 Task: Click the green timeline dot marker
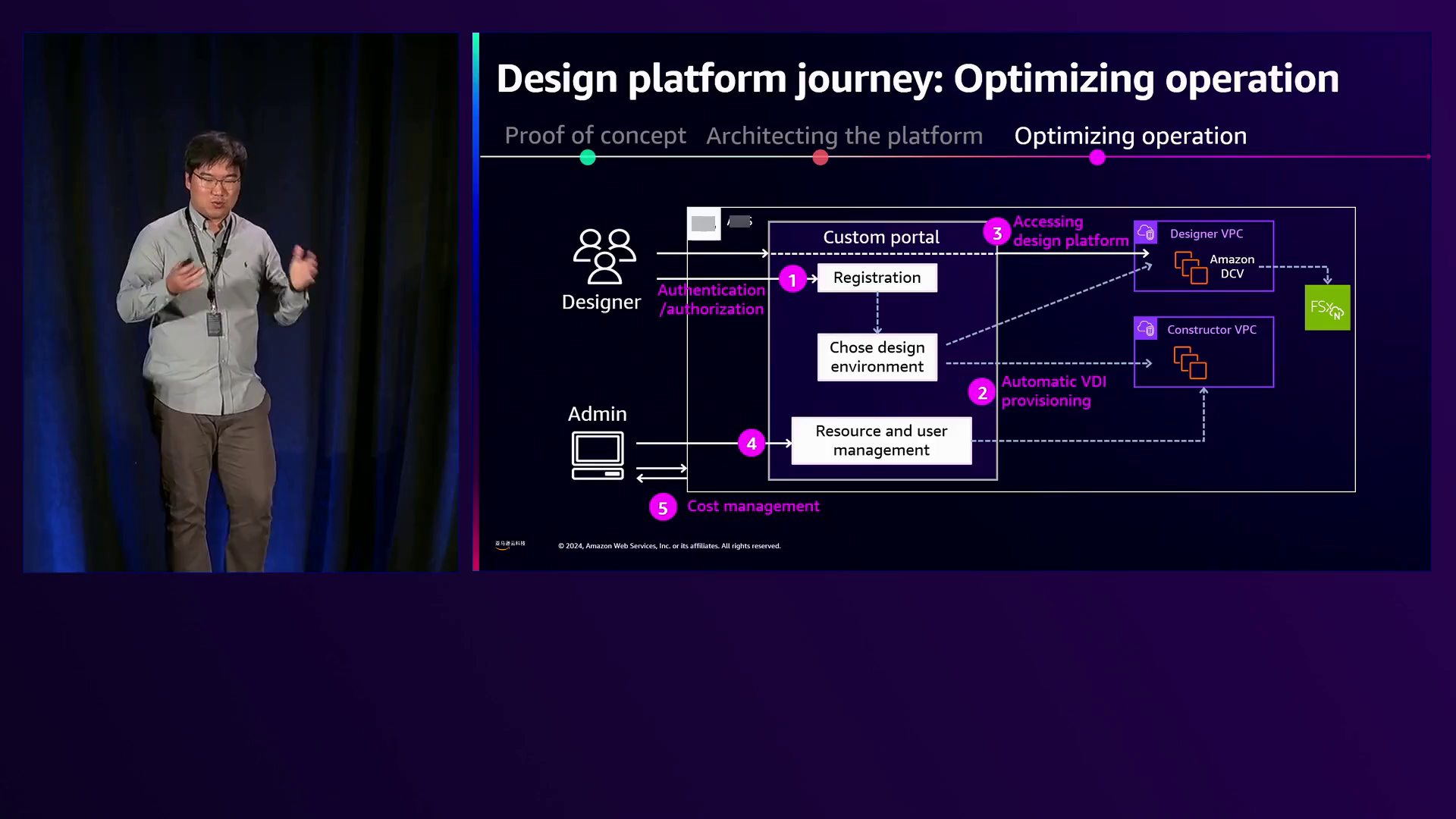tap(588, 158)
